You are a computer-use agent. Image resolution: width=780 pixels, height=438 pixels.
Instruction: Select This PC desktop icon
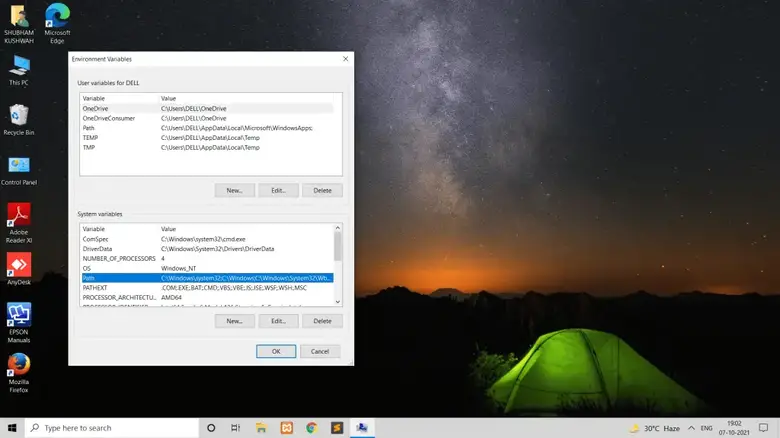(x=19, y=71)
